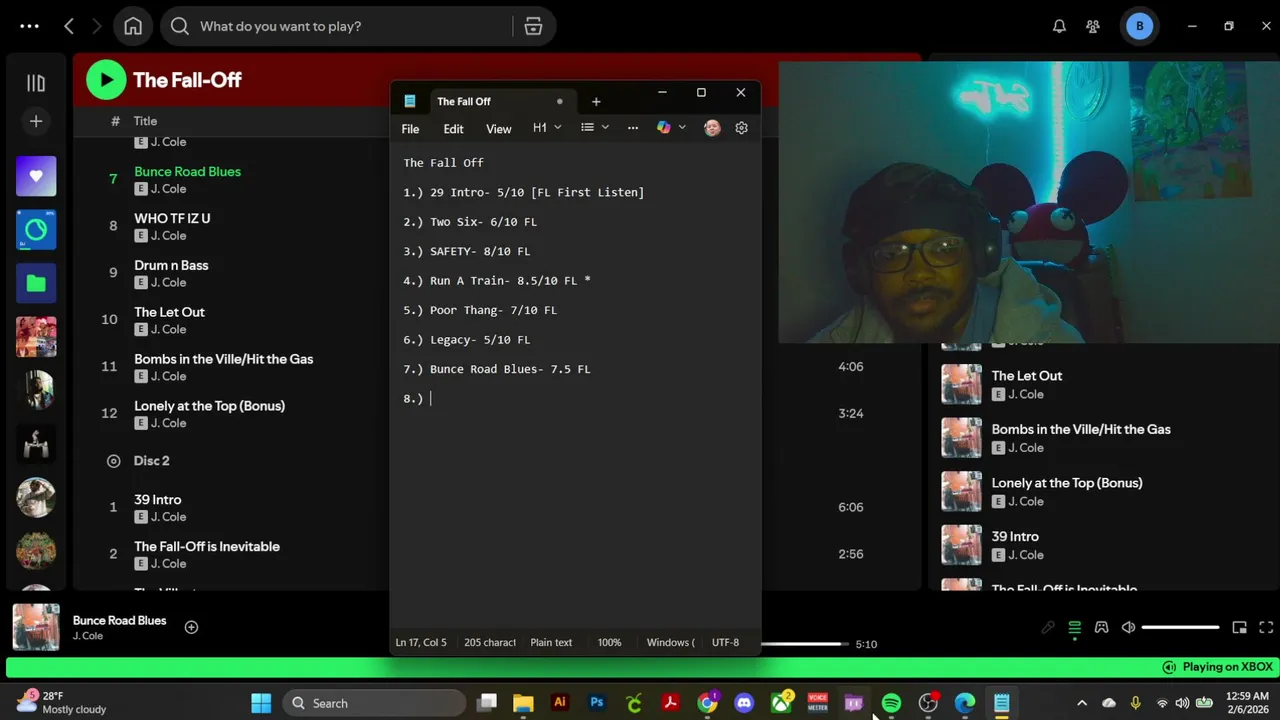Screen dimensions: 1280x720
Task: Open Copilot icon in Notepad toolbar
Action: pyautogui.click(x=663, y=128)
